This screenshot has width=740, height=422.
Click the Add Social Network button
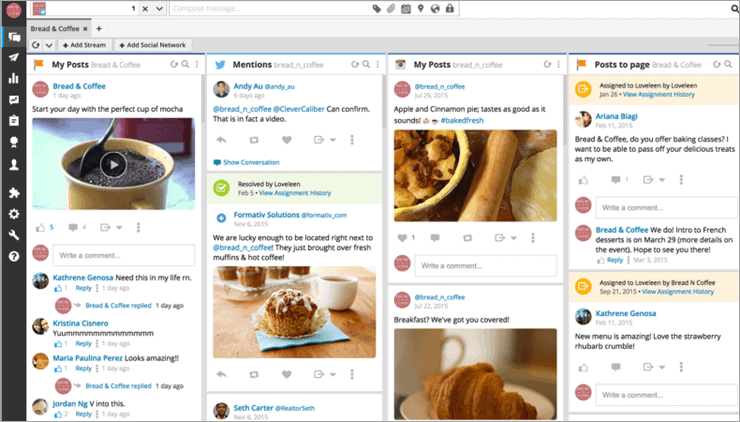tap(153, 45)
